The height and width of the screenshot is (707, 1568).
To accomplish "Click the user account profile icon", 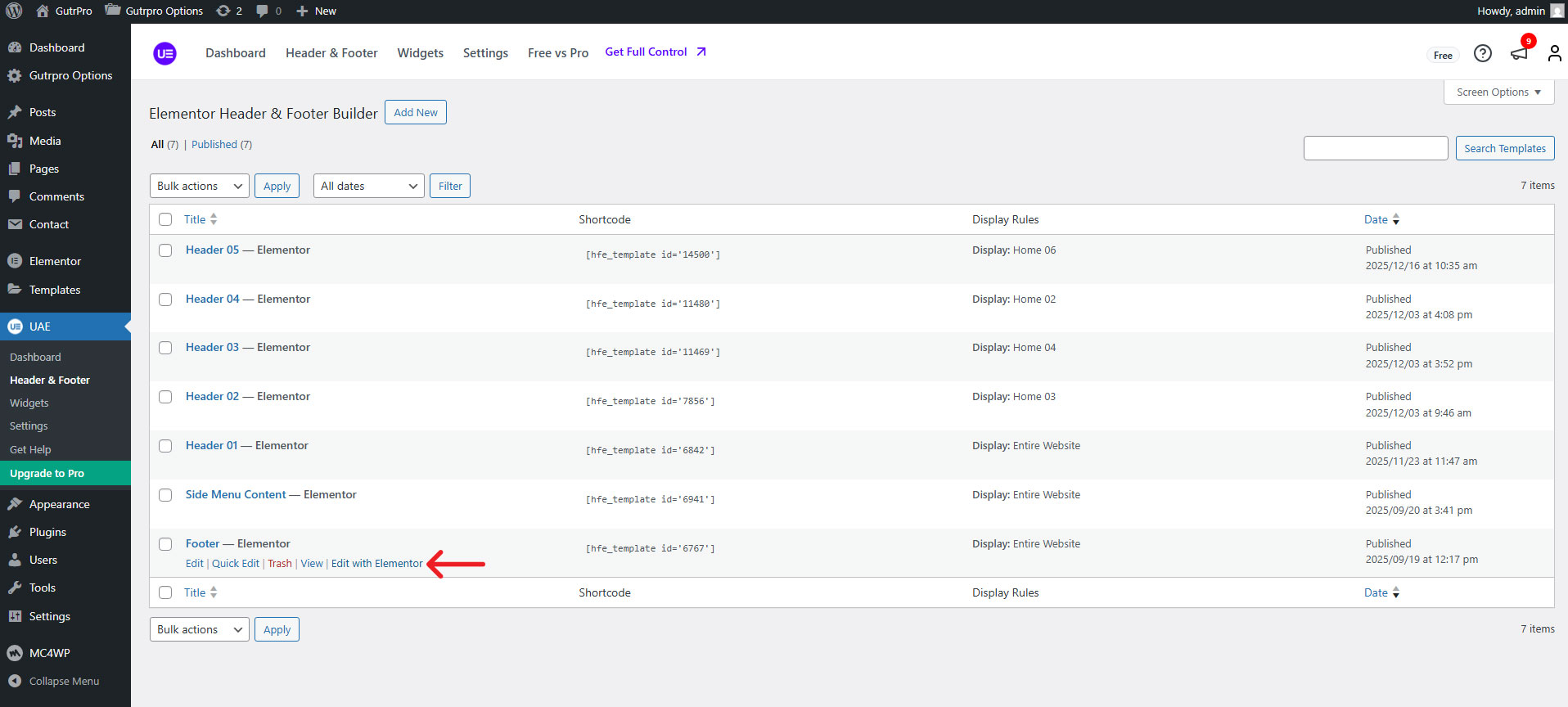I will pos(1554,53).
